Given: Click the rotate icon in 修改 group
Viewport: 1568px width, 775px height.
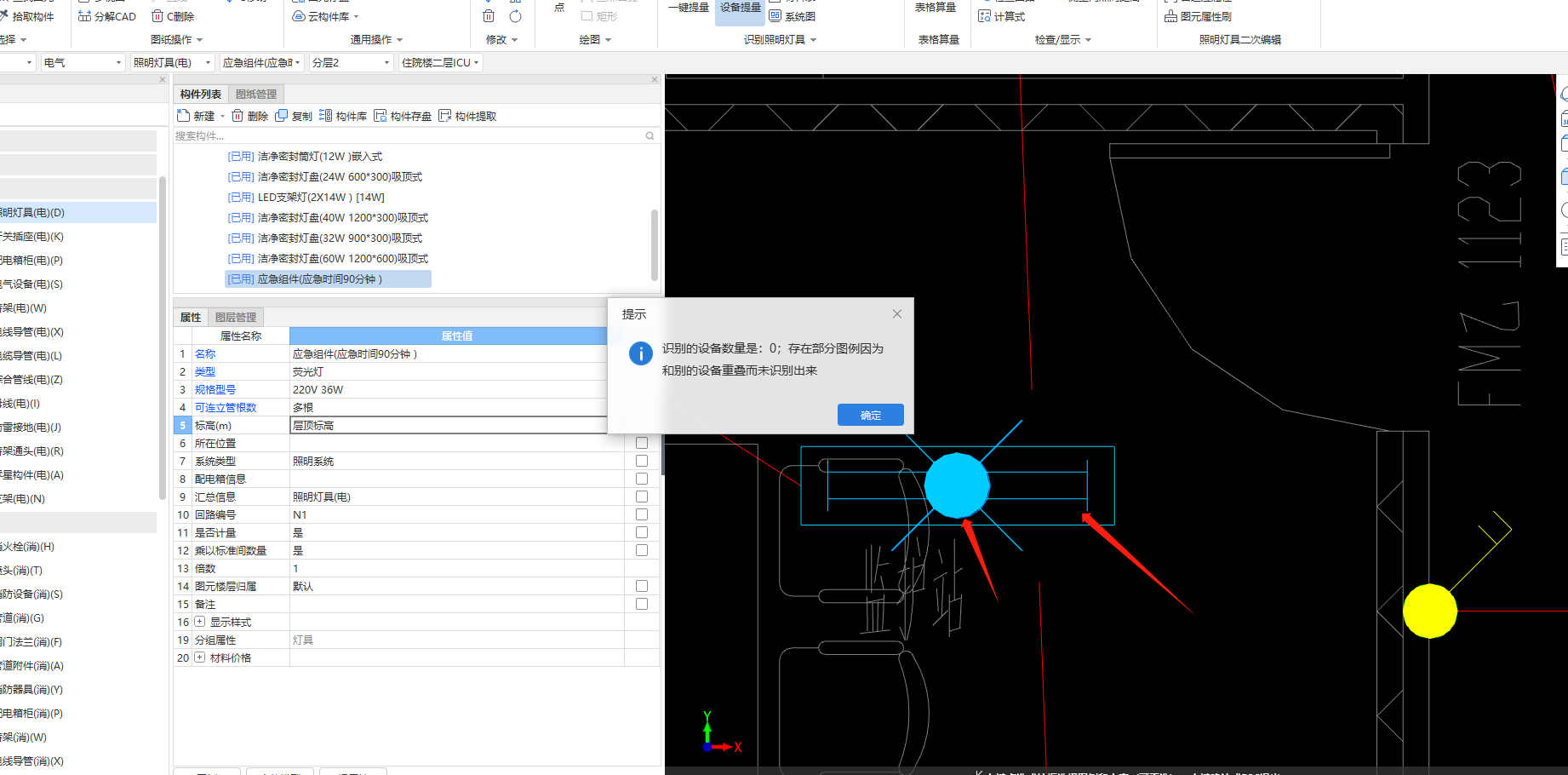Looking at the screenshot, I should coord(515,16).
